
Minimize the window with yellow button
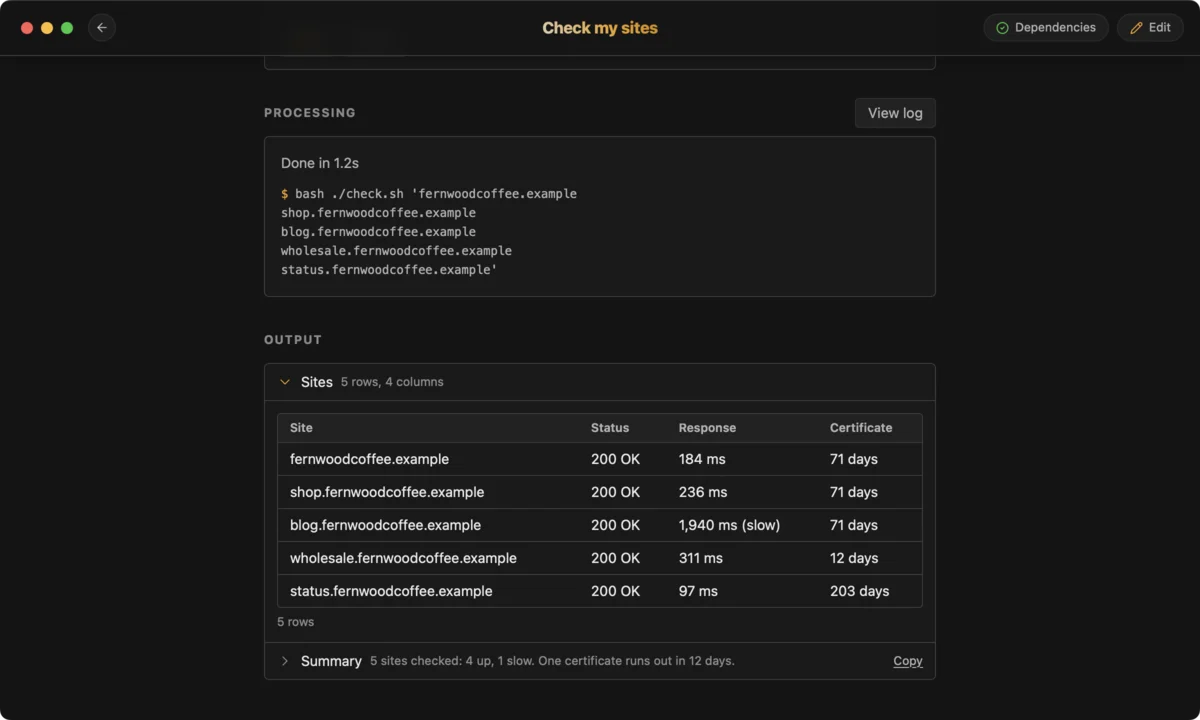[x=47, y=28]
